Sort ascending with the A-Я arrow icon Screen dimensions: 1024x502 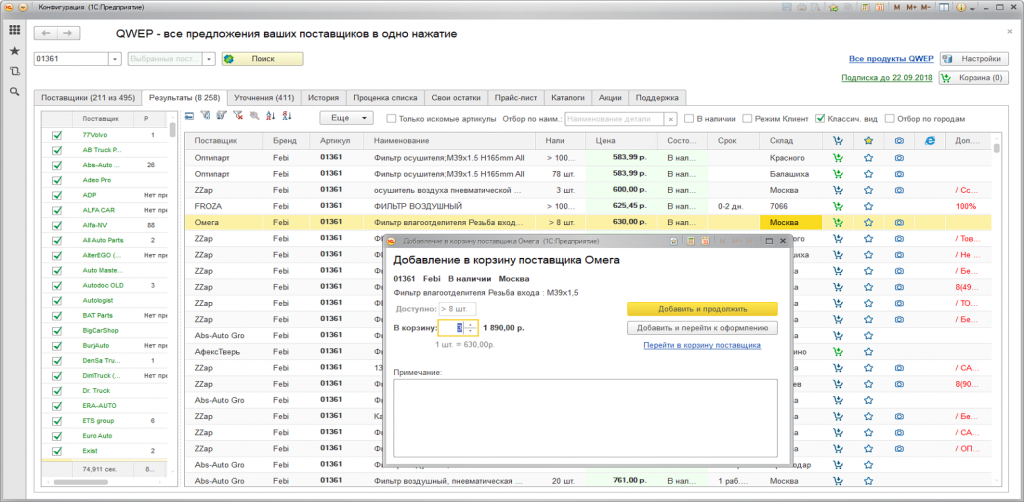coord(271,116)
